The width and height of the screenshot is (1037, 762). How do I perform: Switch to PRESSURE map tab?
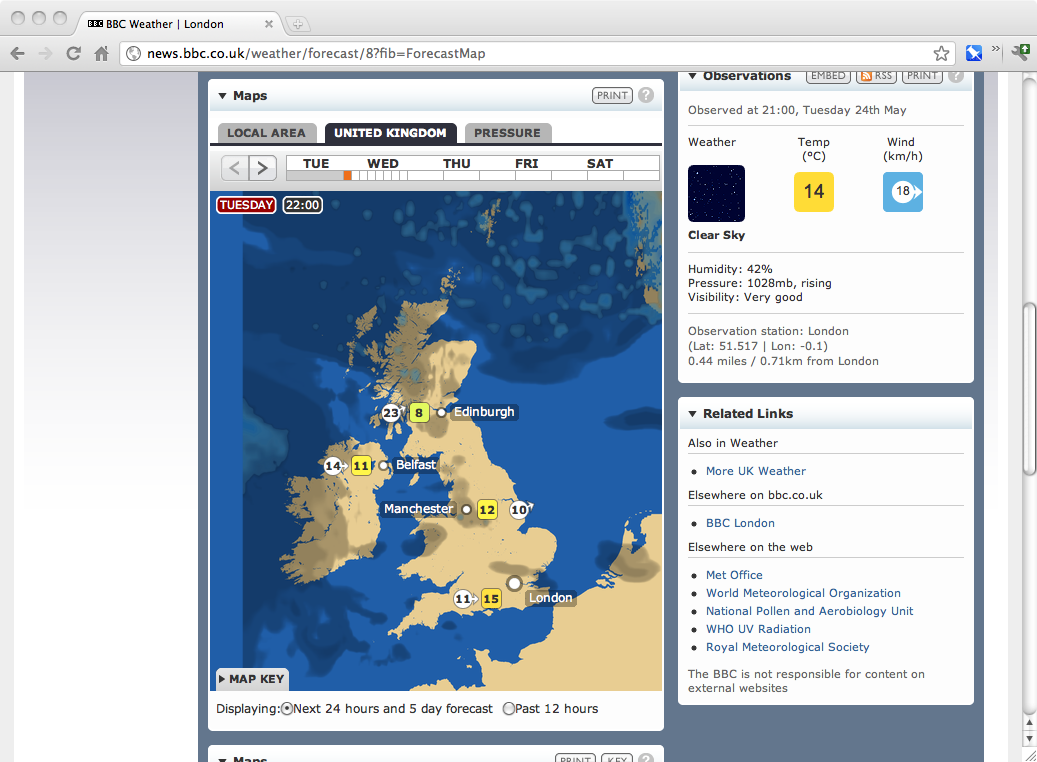point(507,133)
